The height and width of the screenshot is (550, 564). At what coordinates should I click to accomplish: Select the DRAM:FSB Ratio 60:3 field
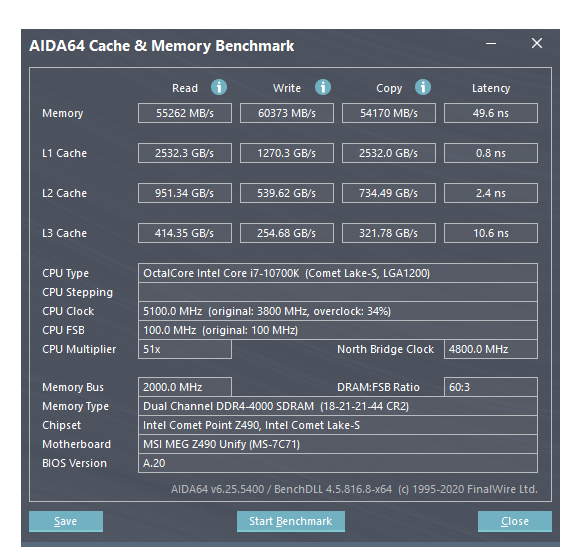tap(491, 387)
